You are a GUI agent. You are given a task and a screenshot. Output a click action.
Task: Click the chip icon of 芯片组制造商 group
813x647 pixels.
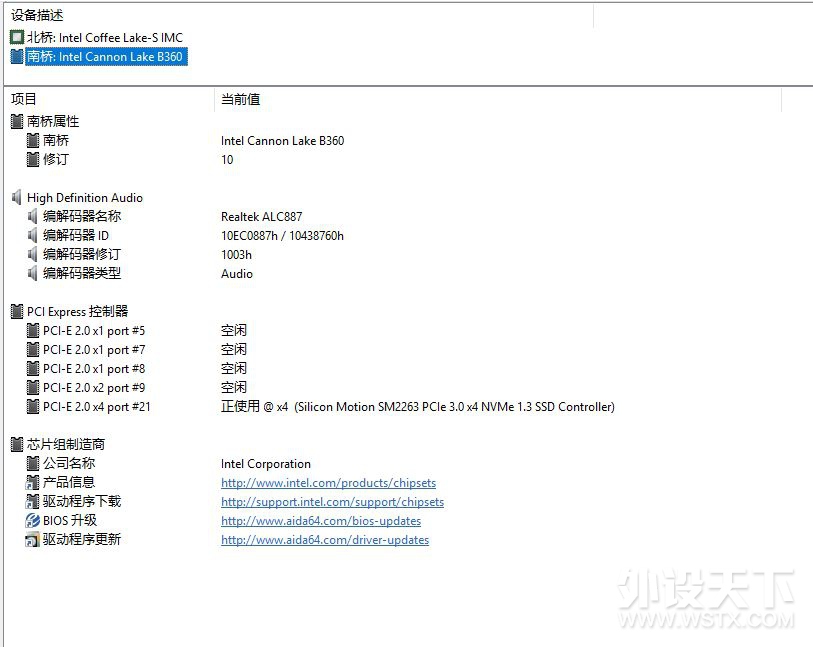[17, 444]
